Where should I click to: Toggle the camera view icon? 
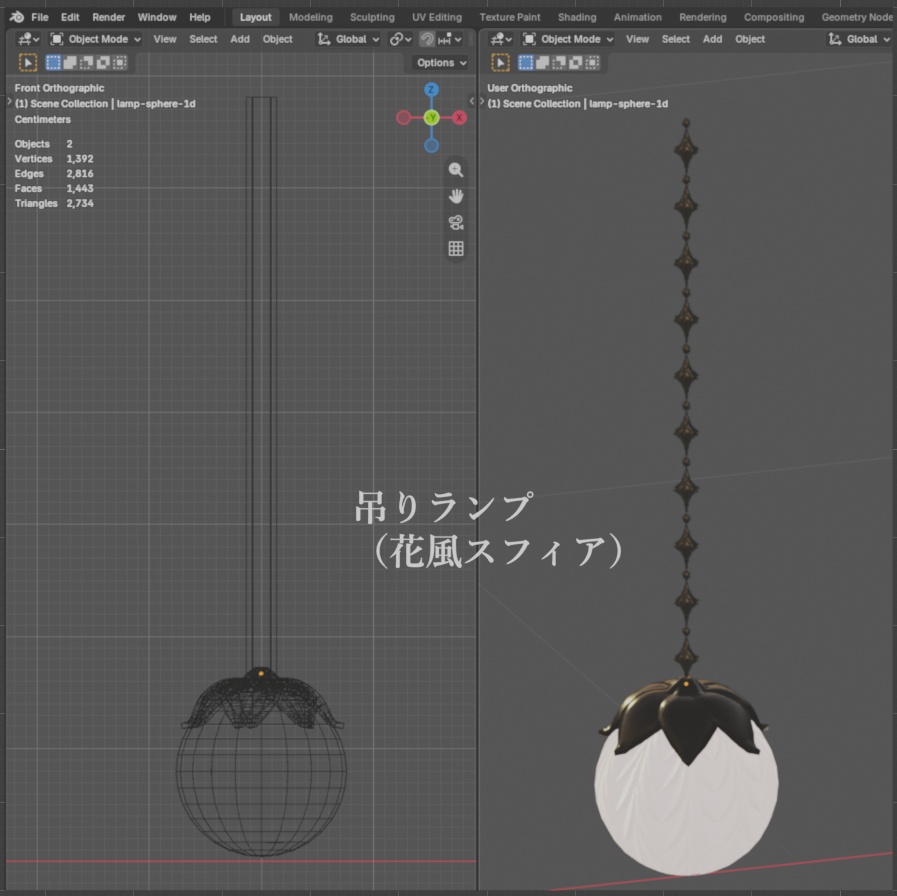pyautogui.click(x=456, y=223)
